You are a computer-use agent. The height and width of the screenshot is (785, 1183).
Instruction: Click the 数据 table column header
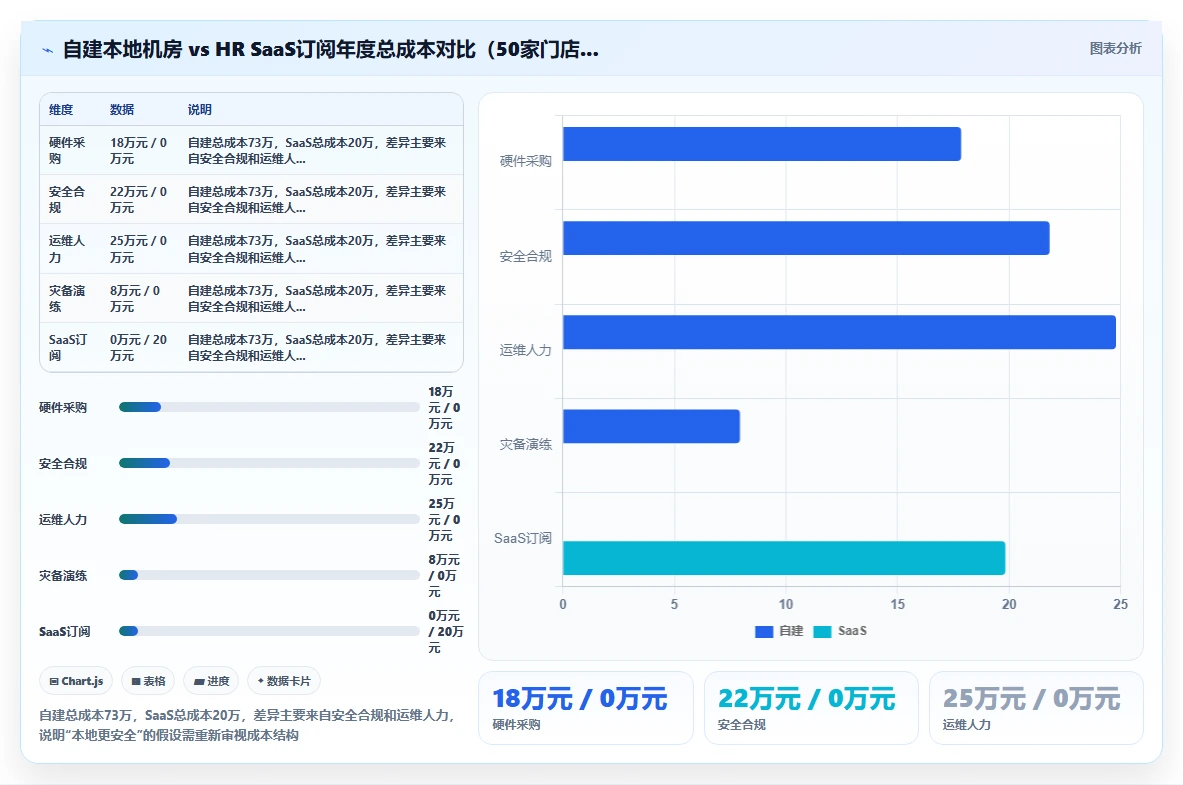[122, 109]
